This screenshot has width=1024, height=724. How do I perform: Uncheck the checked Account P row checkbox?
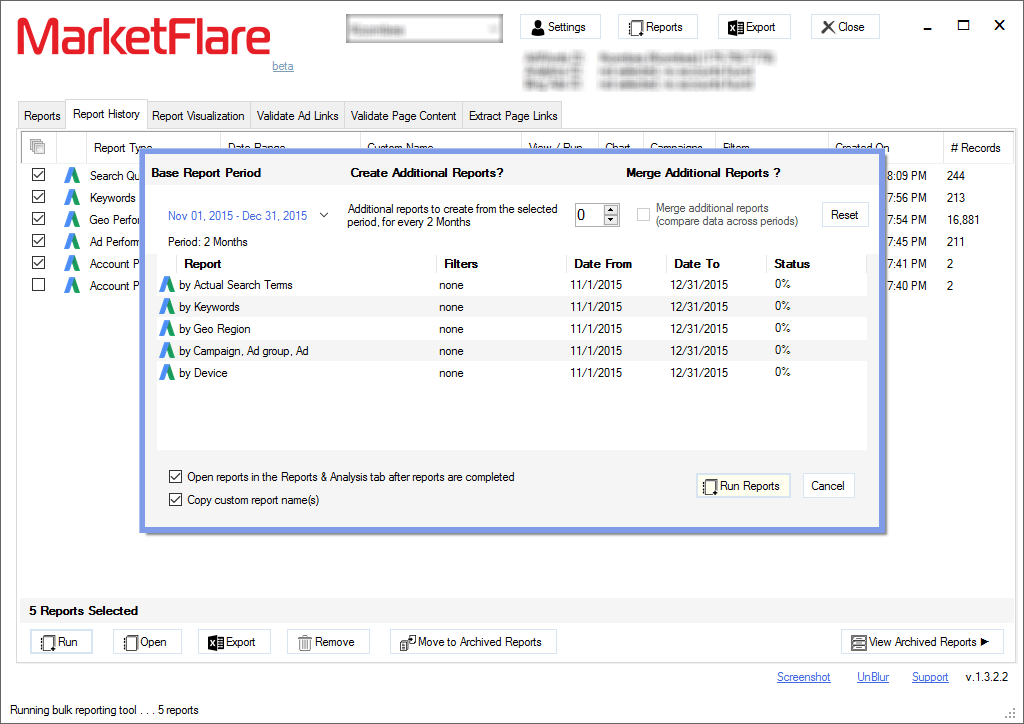[x=39, y=262]
